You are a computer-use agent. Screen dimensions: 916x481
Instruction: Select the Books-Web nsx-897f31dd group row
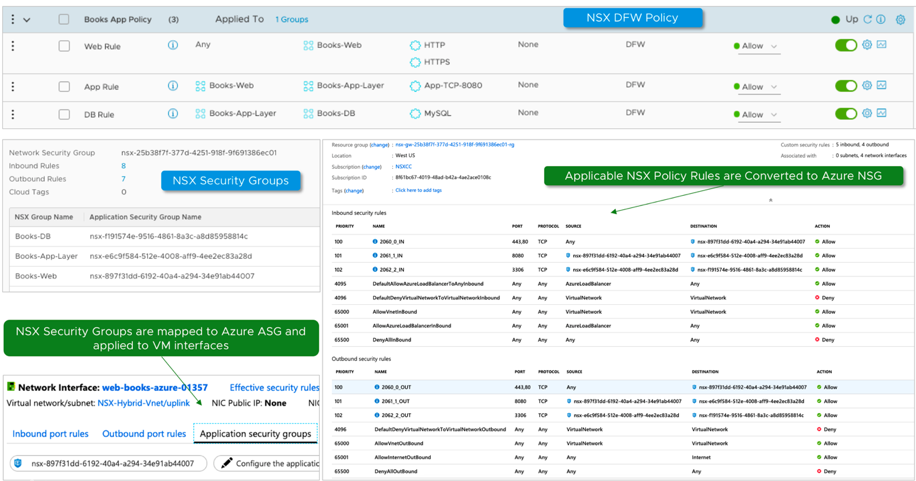[x=164, y=276]
